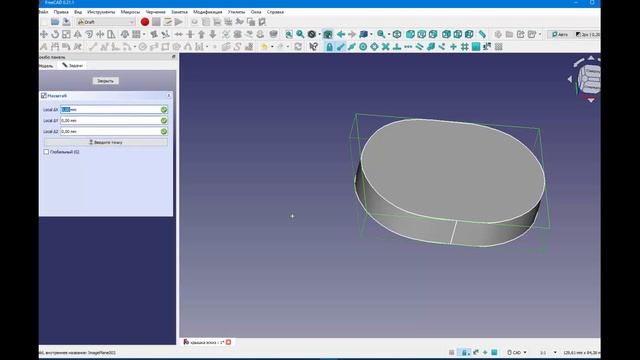Click the What's This help cursor icon
Viewport: 640px width, 360px height.
pyautogui.click(x=313, y=47)
